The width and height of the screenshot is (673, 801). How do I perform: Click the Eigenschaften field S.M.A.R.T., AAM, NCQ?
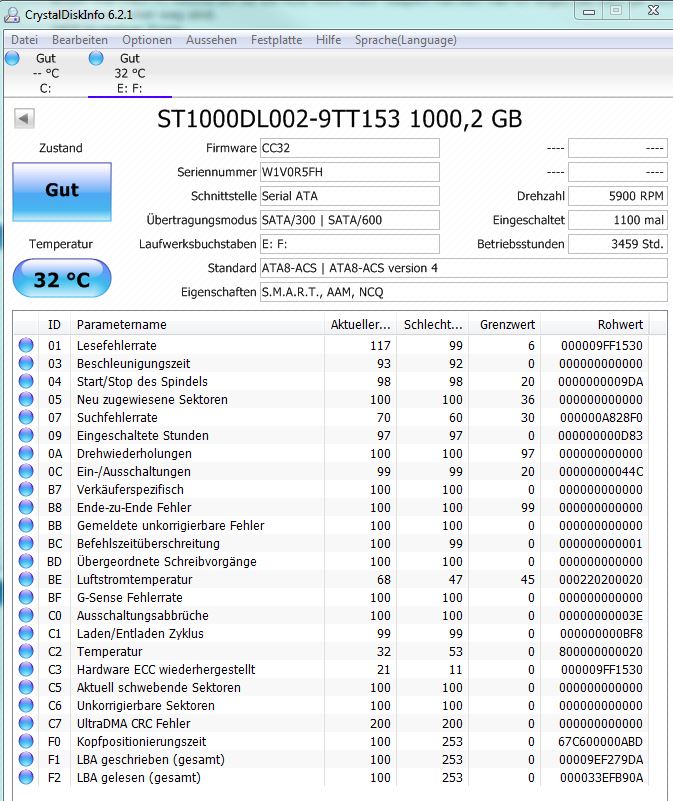[463, 292]
